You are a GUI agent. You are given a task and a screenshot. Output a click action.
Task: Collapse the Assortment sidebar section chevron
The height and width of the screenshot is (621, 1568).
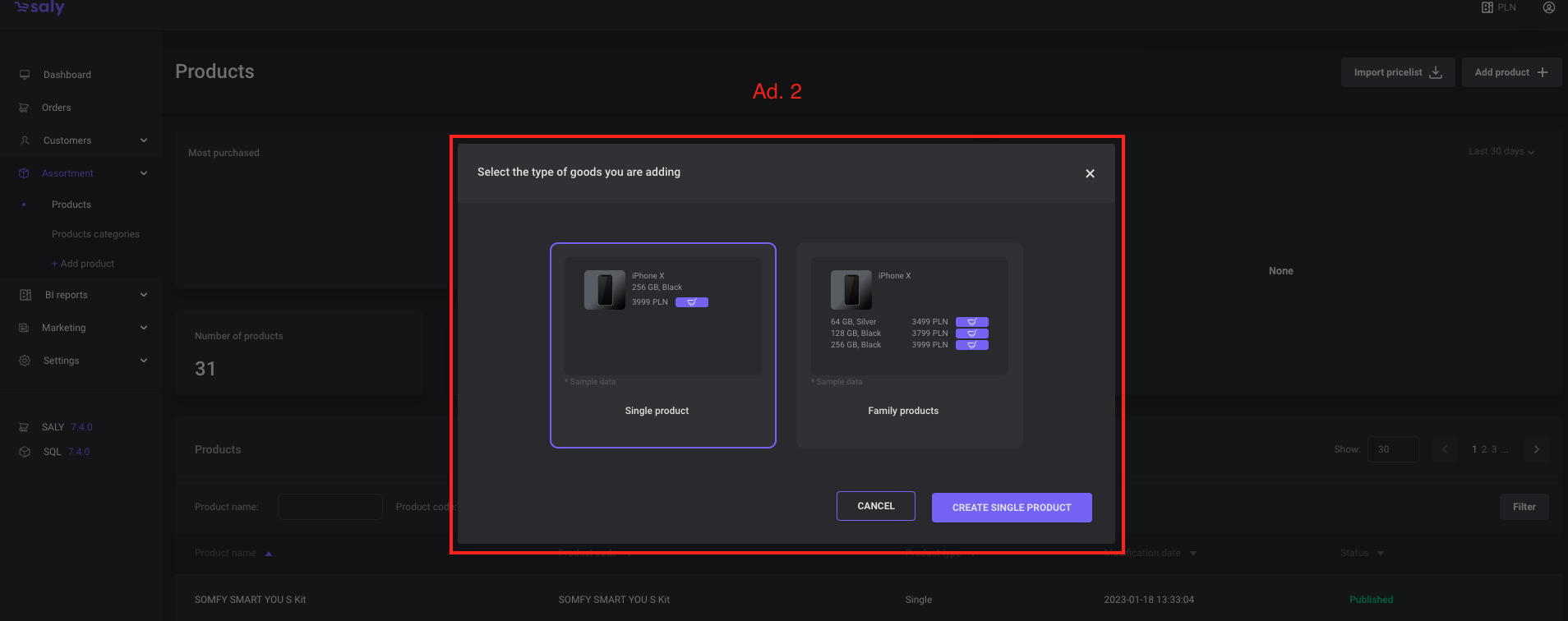pos(144,173)
